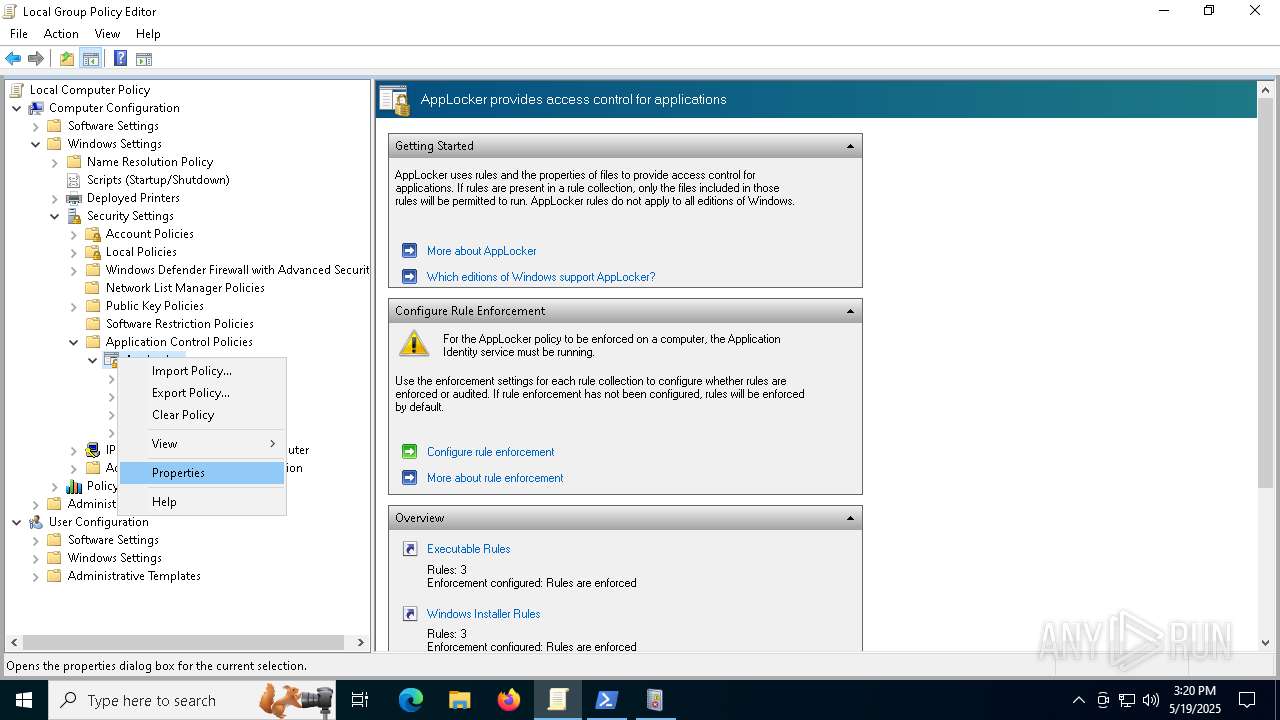Toggle the Show/Hide Console Tree icon
The image size is (1280, 720).
(x=91, y=59)
